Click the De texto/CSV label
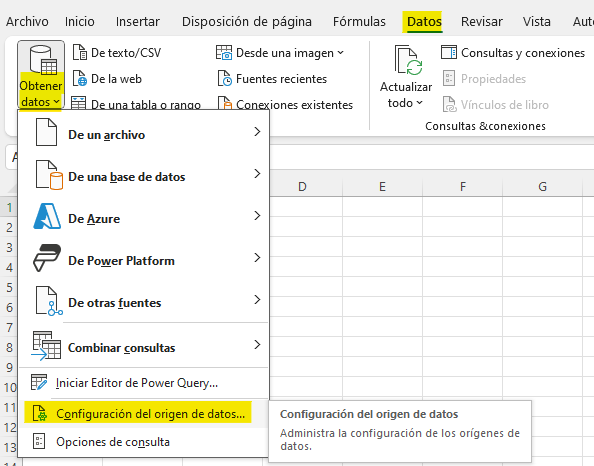594x466 pixels. pyautogui.click(x=126, y=53)
